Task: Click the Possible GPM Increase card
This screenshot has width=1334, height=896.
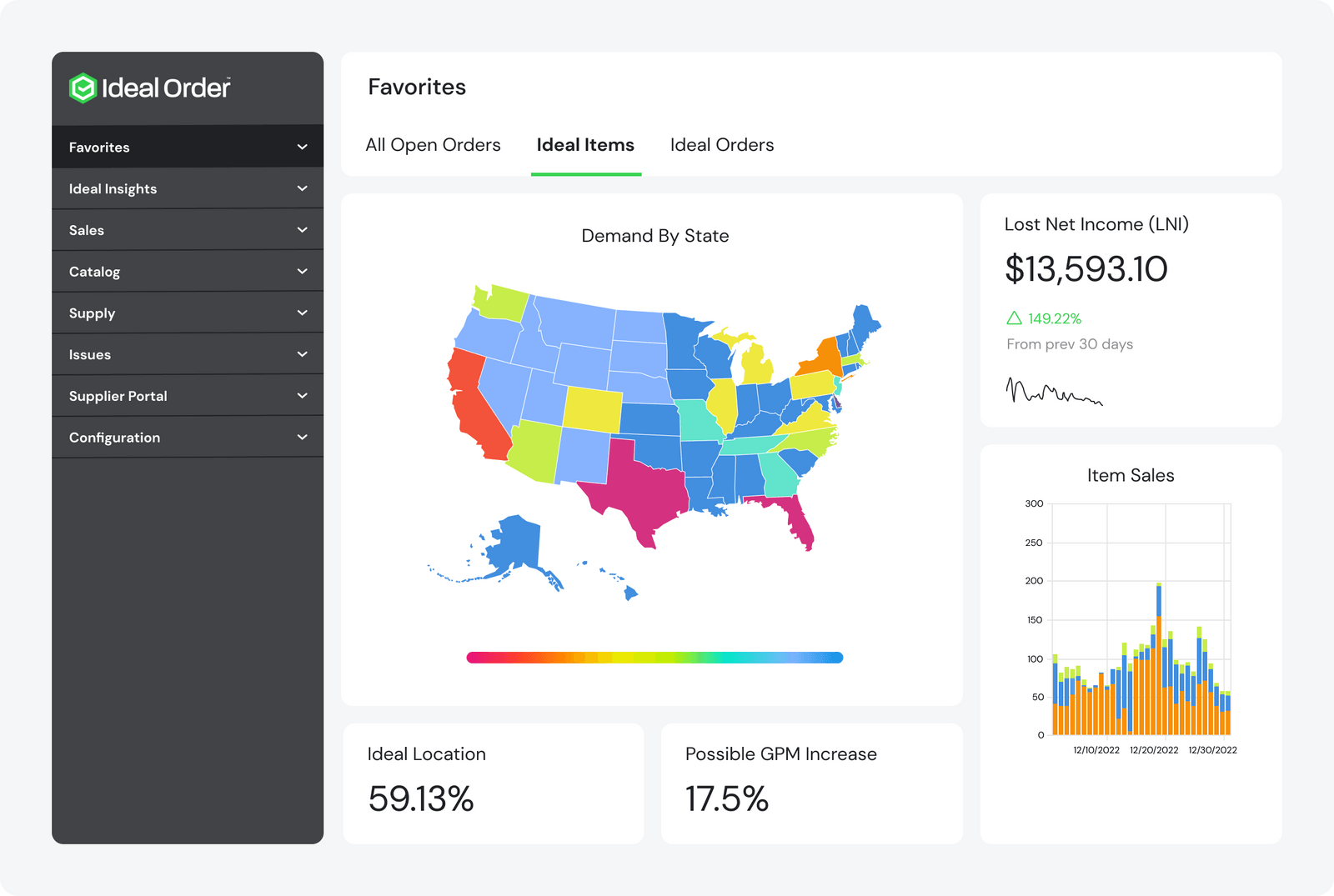Action: [812, 783]
